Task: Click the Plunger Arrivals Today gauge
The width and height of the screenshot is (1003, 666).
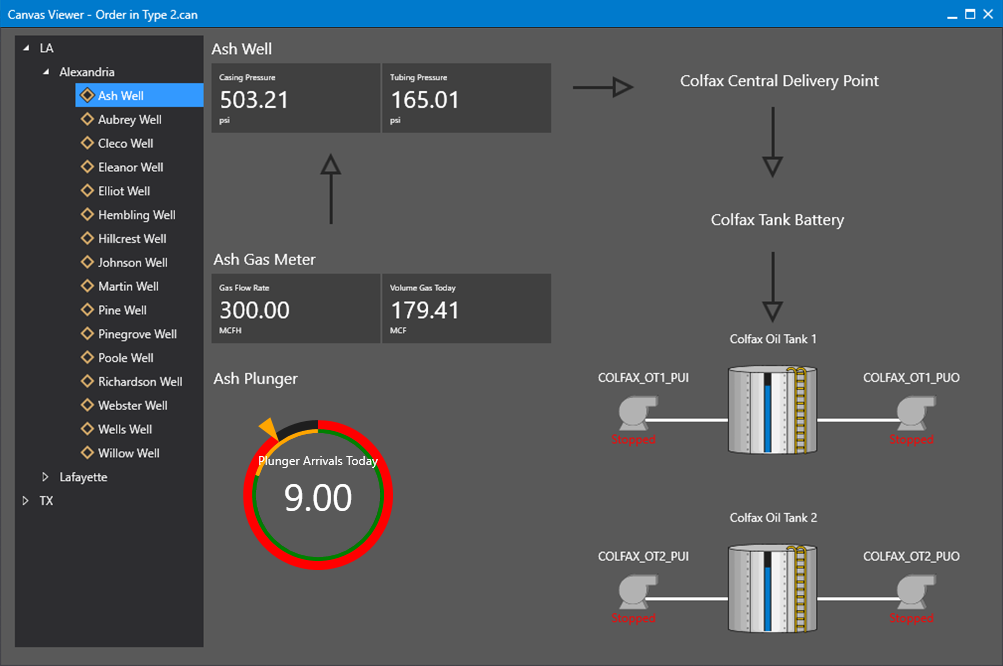Action: (318, 494)
